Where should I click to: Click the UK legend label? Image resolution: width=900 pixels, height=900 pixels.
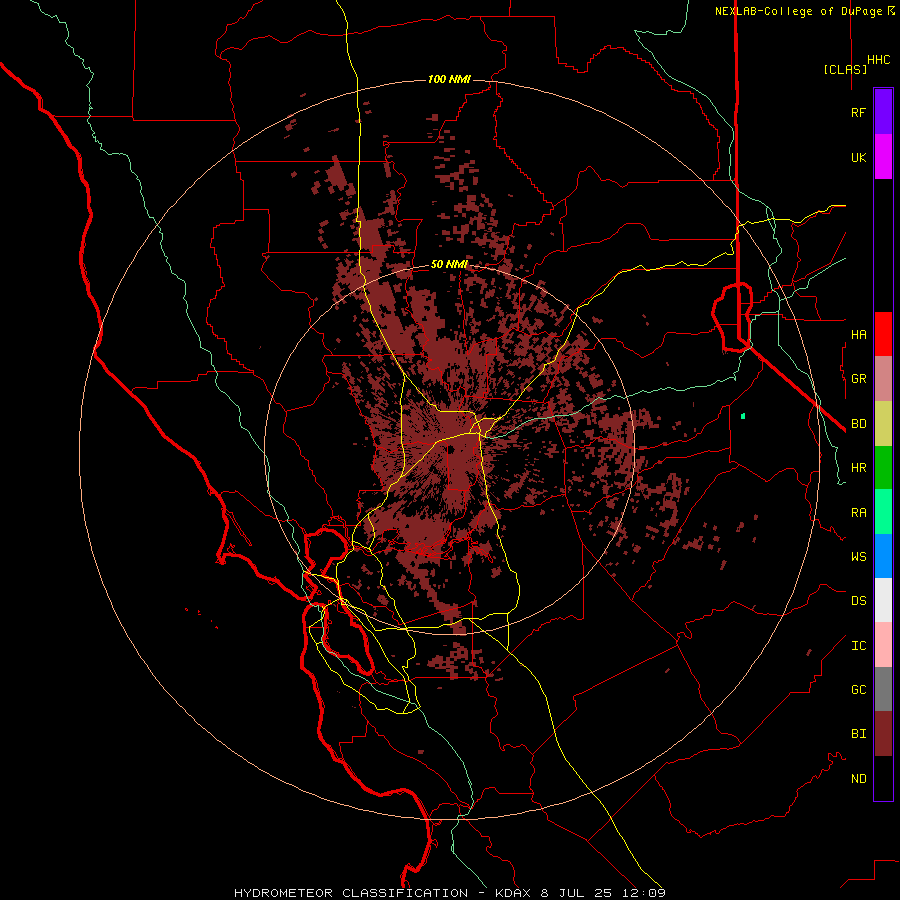(x=858, y=157)
